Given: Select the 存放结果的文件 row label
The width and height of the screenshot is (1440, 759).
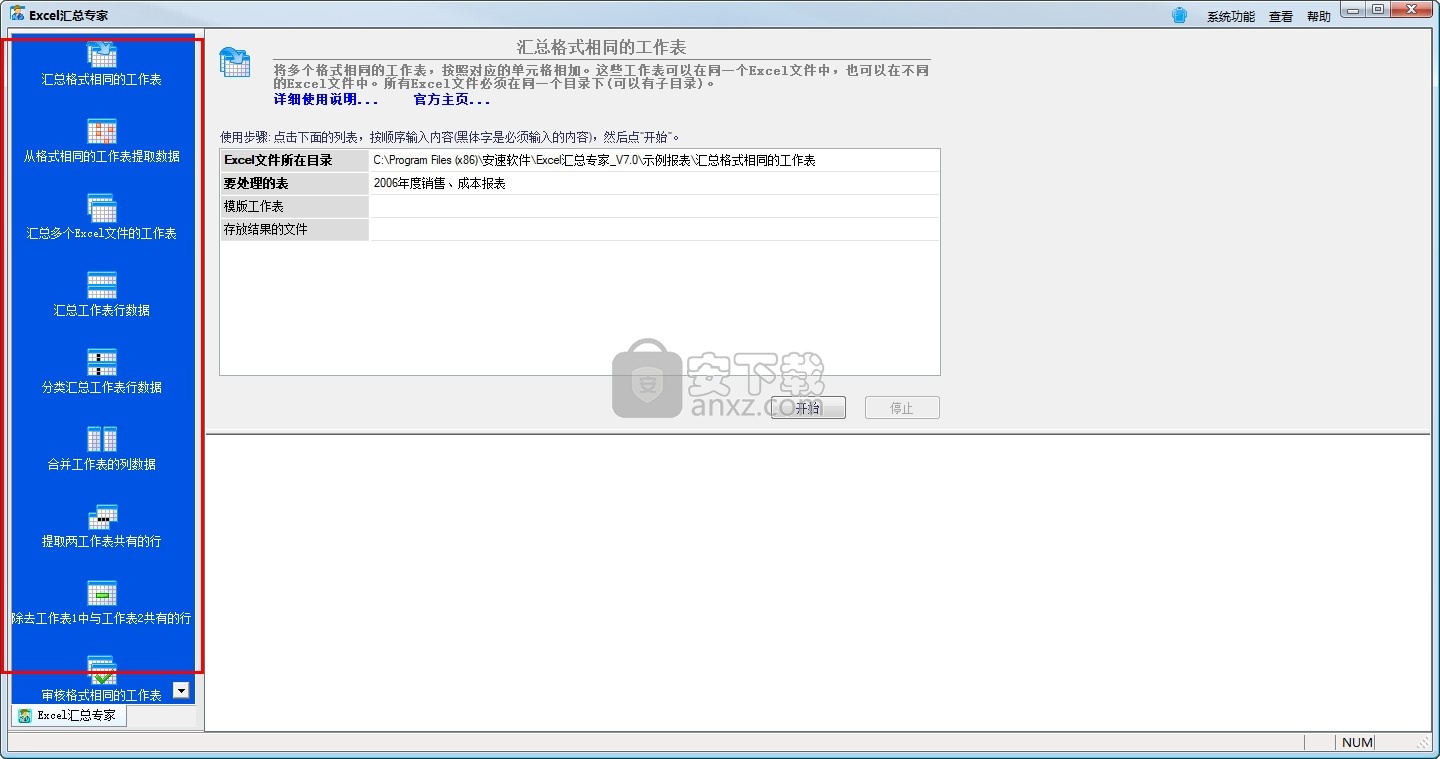Looking at the screenshot, I should coord(295,229).
